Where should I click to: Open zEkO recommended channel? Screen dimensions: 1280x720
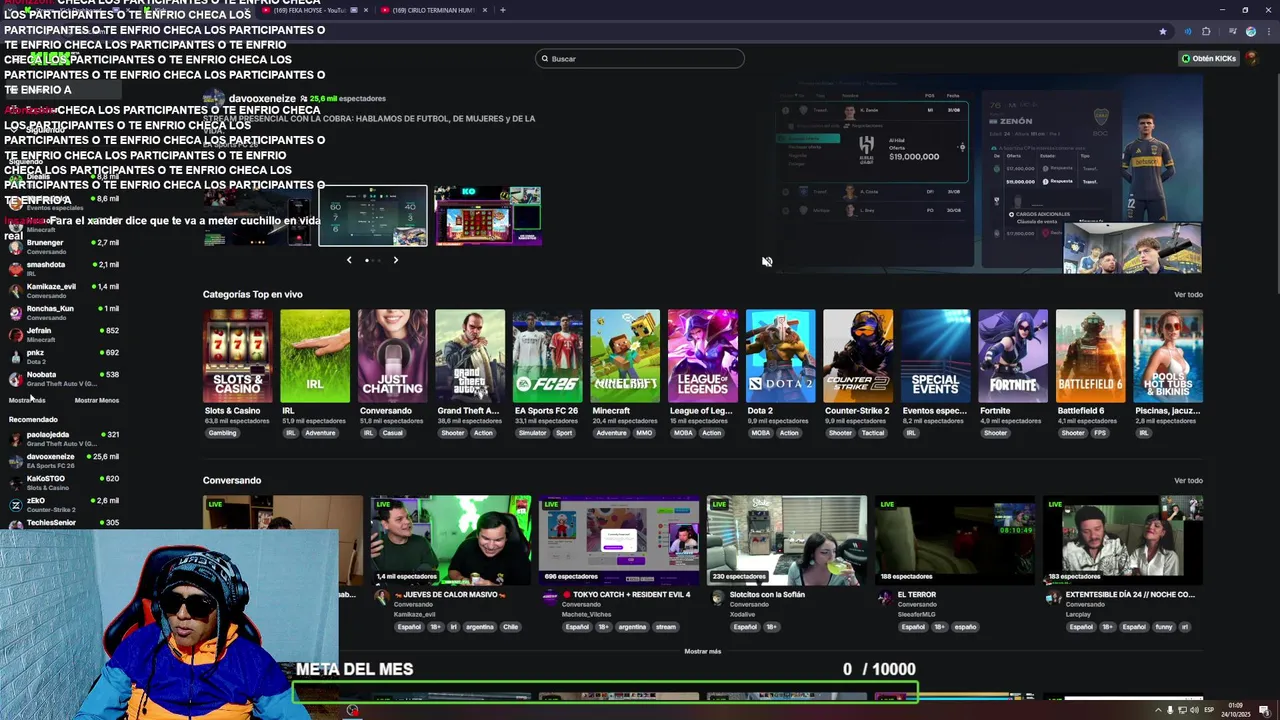64,504
